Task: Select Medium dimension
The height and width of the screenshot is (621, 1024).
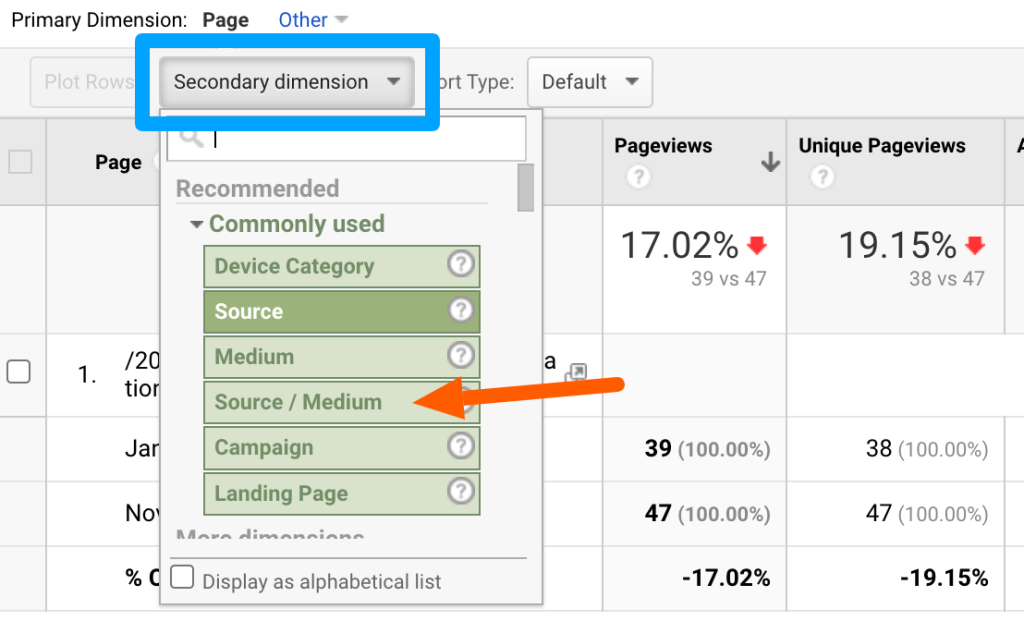Action: pyautogui.click(x=342, y=357)
